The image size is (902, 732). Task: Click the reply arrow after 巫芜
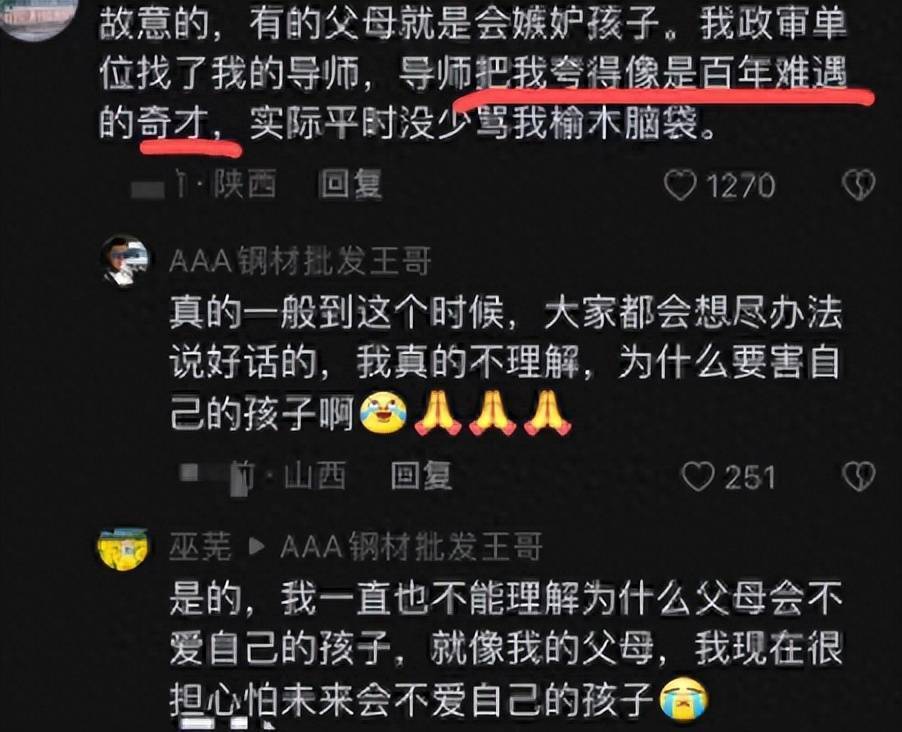click(256, 547)
